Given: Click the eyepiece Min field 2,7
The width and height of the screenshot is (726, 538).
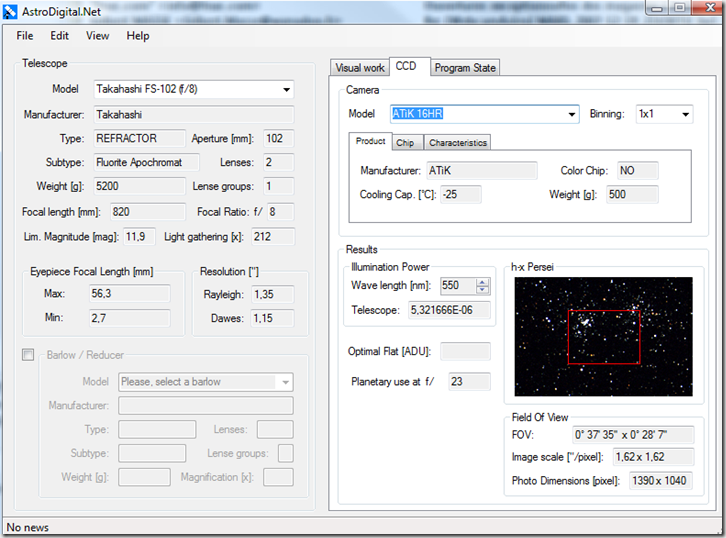Looking at the screenshot, I should tap(130, 318).
